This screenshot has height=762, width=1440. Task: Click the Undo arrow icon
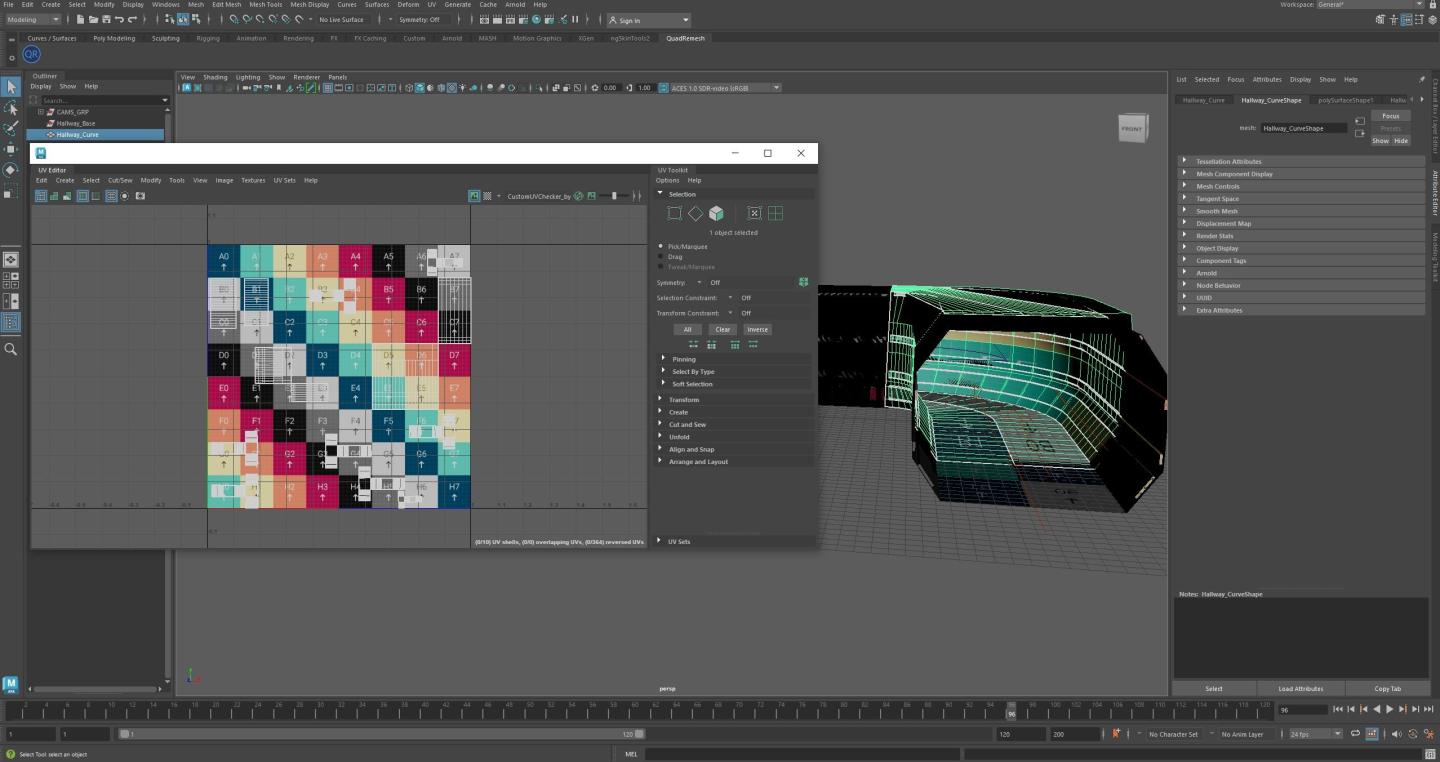(119, 19)
